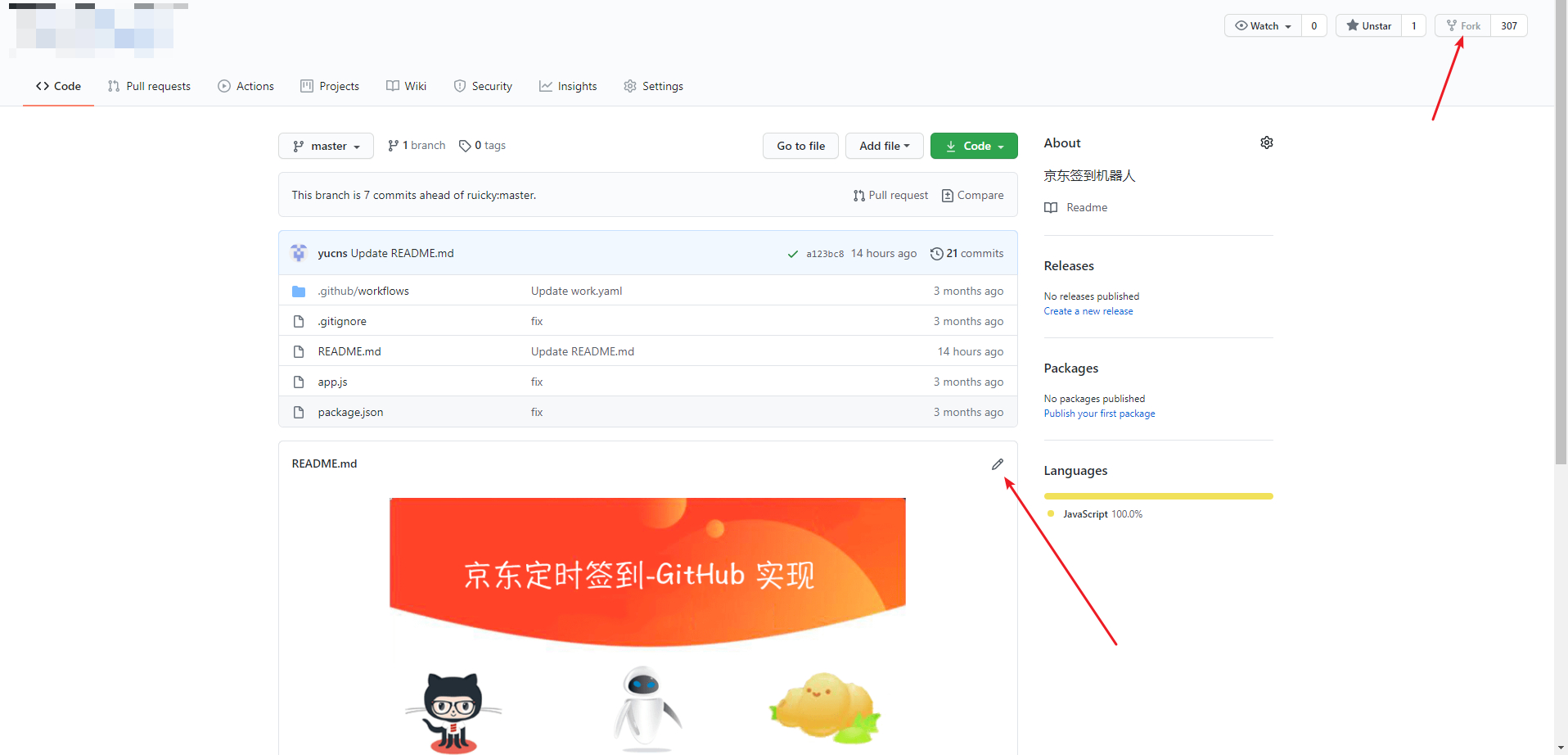Open the Pull requests tab

(149, 86)
